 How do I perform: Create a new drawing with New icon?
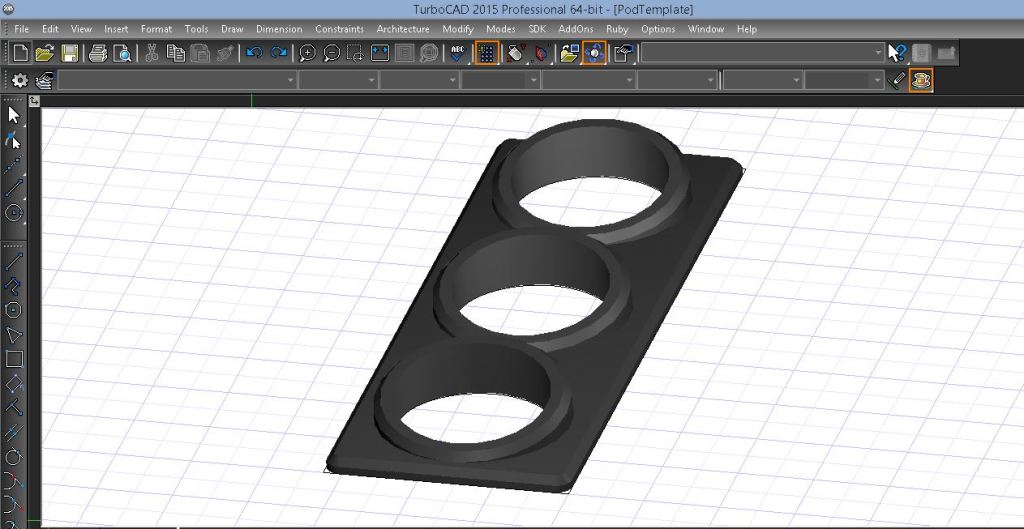coord(20,53)
